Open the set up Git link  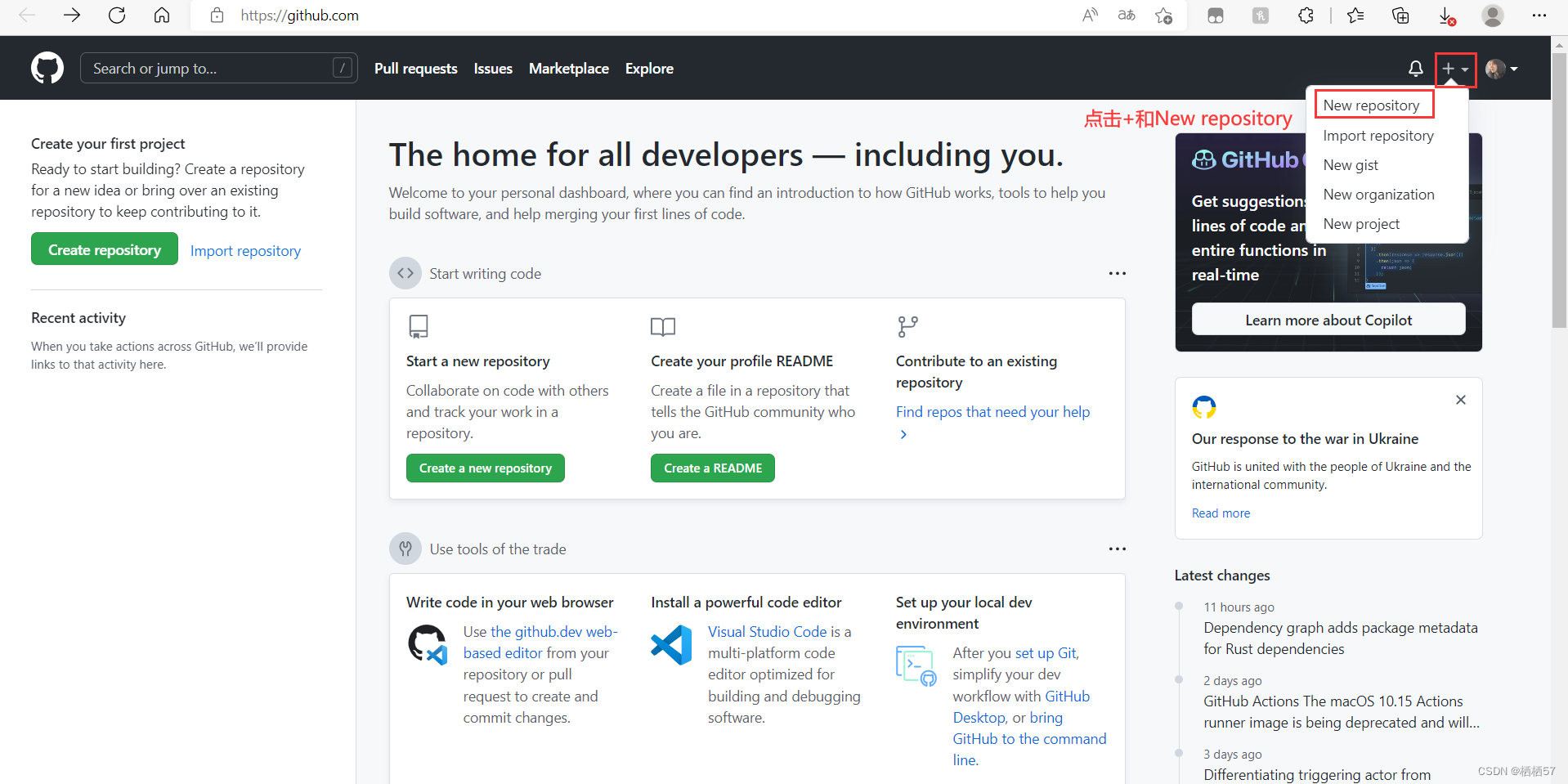point(1047,653)
